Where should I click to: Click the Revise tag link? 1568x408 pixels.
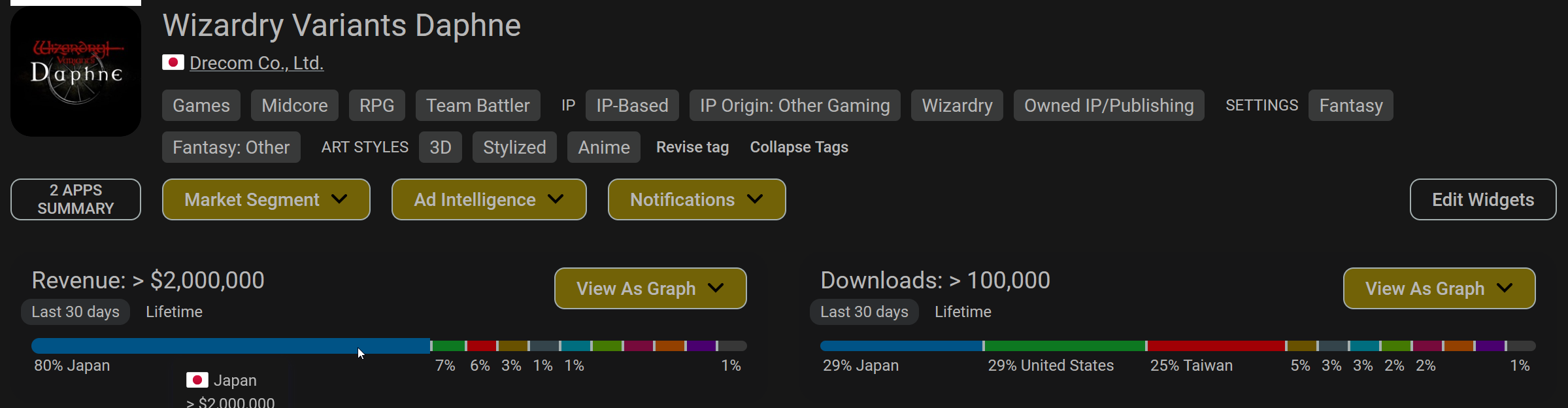(692, 147)
